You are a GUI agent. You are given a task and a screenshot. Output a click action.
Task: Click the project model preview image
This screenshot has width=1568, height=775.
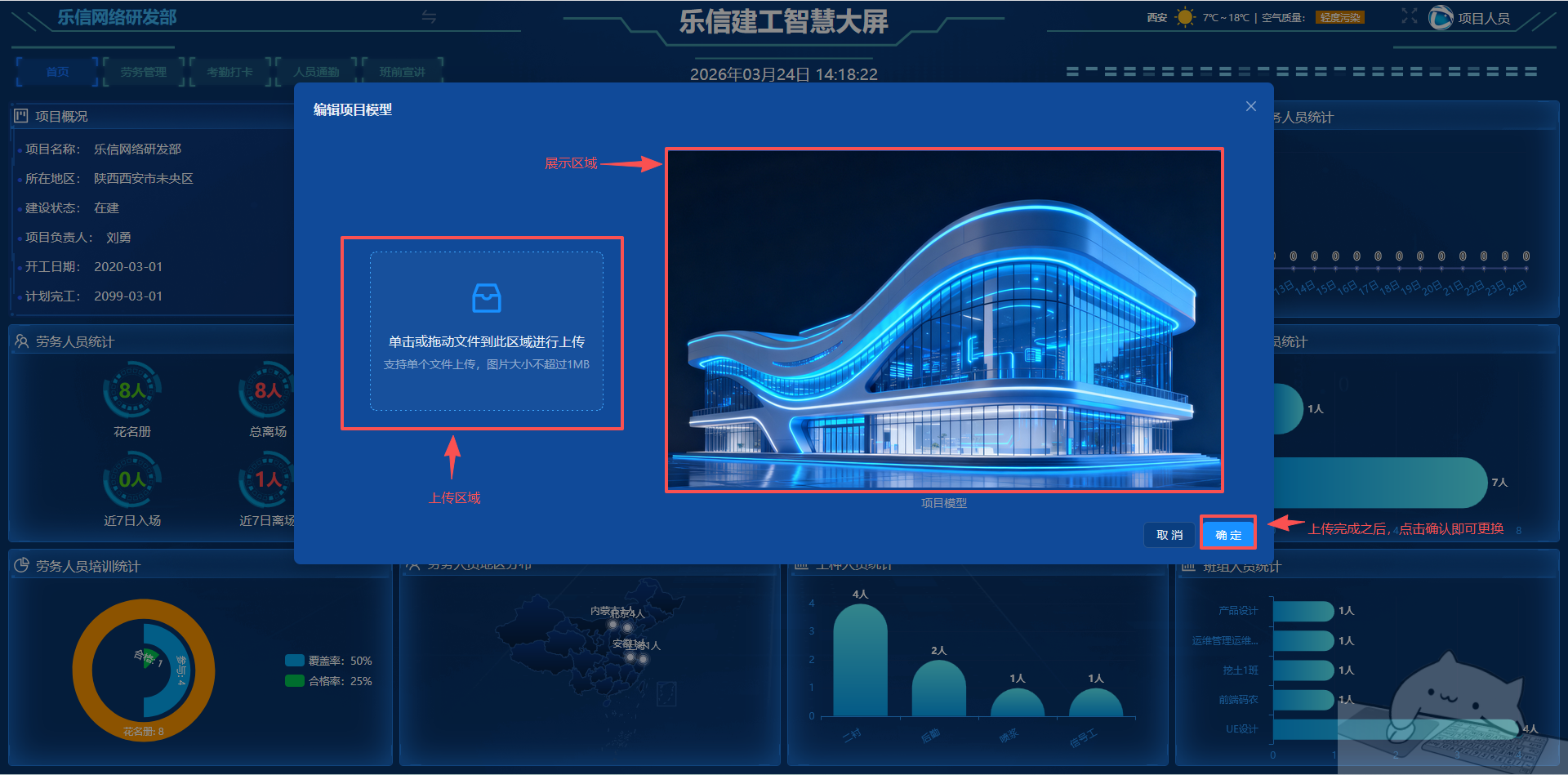944,320
